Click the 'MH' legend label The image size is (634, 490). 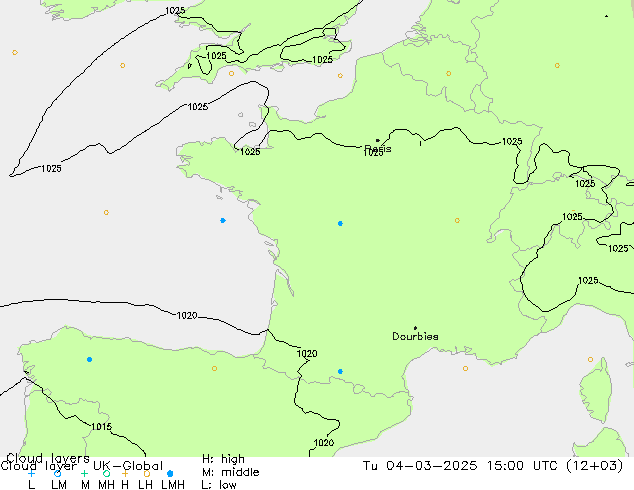pyautogui.click(x=106, y=485)
